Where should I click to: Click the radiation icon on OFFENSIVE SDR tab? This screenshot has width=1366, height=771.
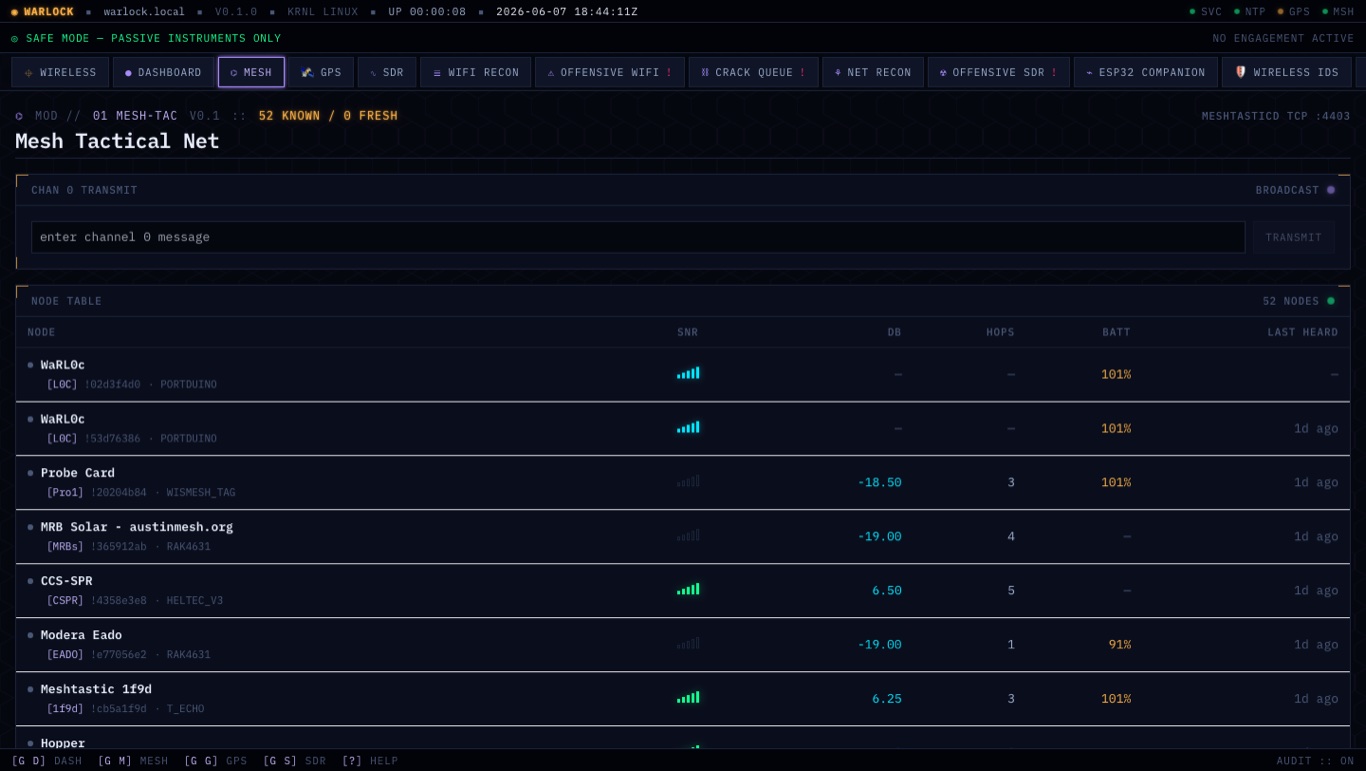coord(943,73)
